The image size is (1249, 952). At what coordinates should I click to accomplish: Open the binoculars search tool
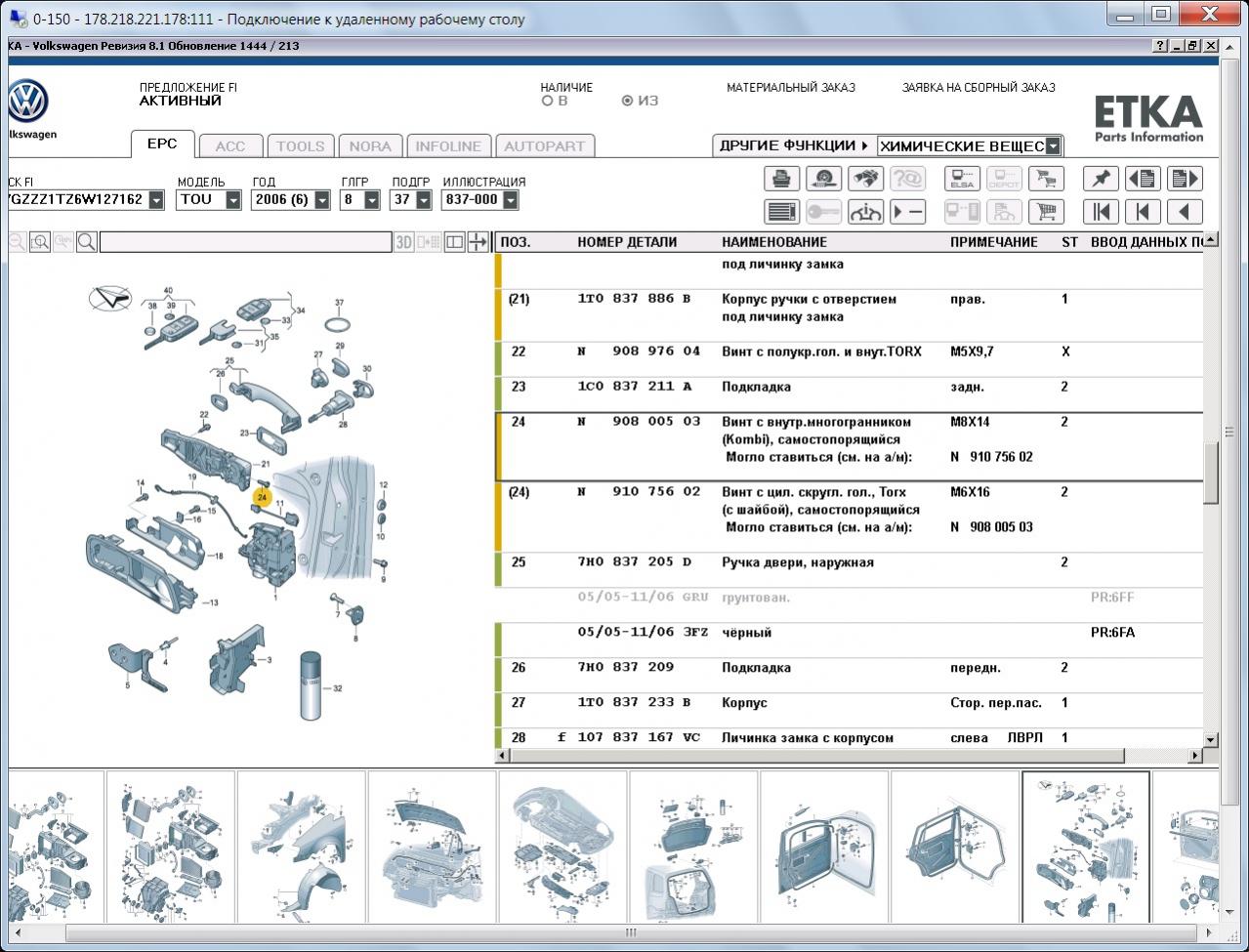(865, 179)
